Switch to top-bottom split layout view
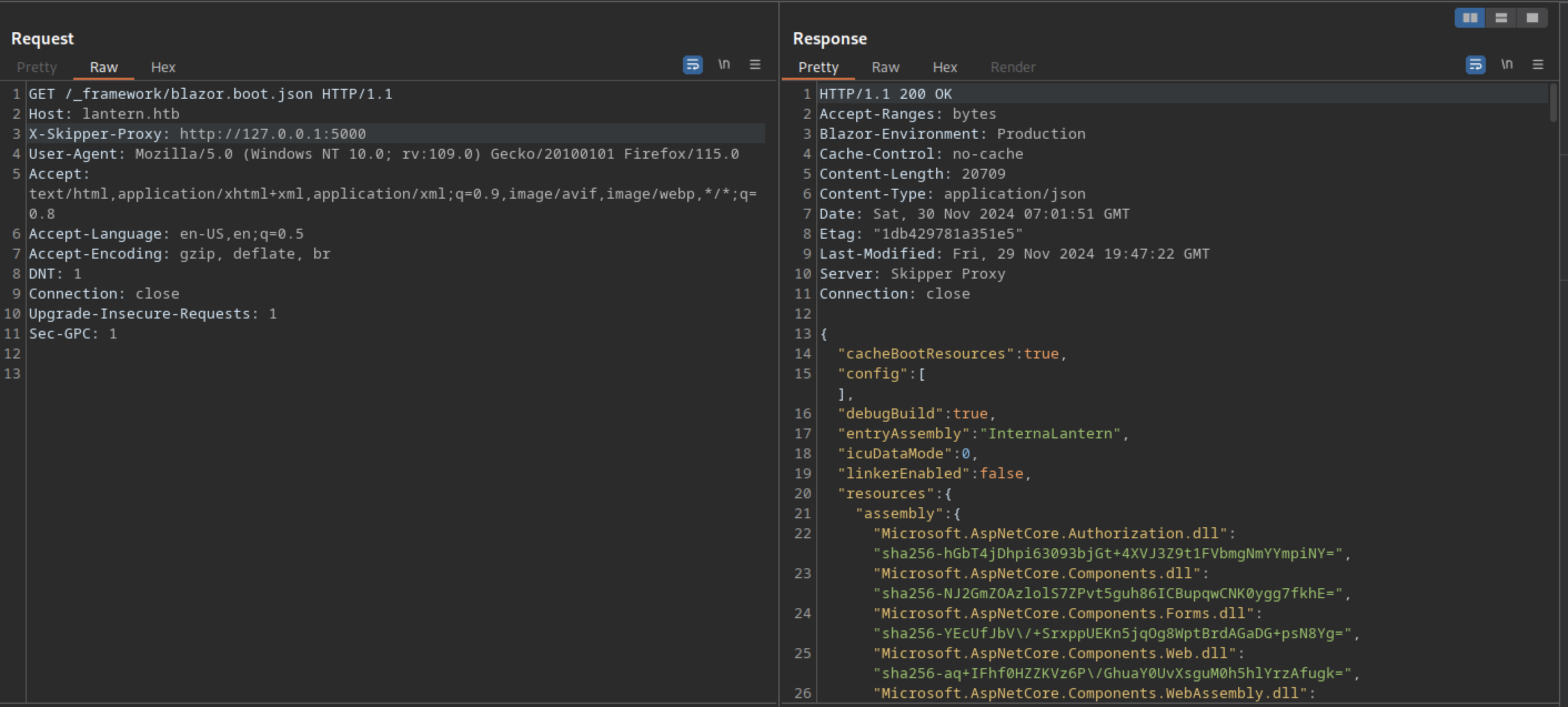This screenshot has width=1568, height=707. tap(1501, 18)
